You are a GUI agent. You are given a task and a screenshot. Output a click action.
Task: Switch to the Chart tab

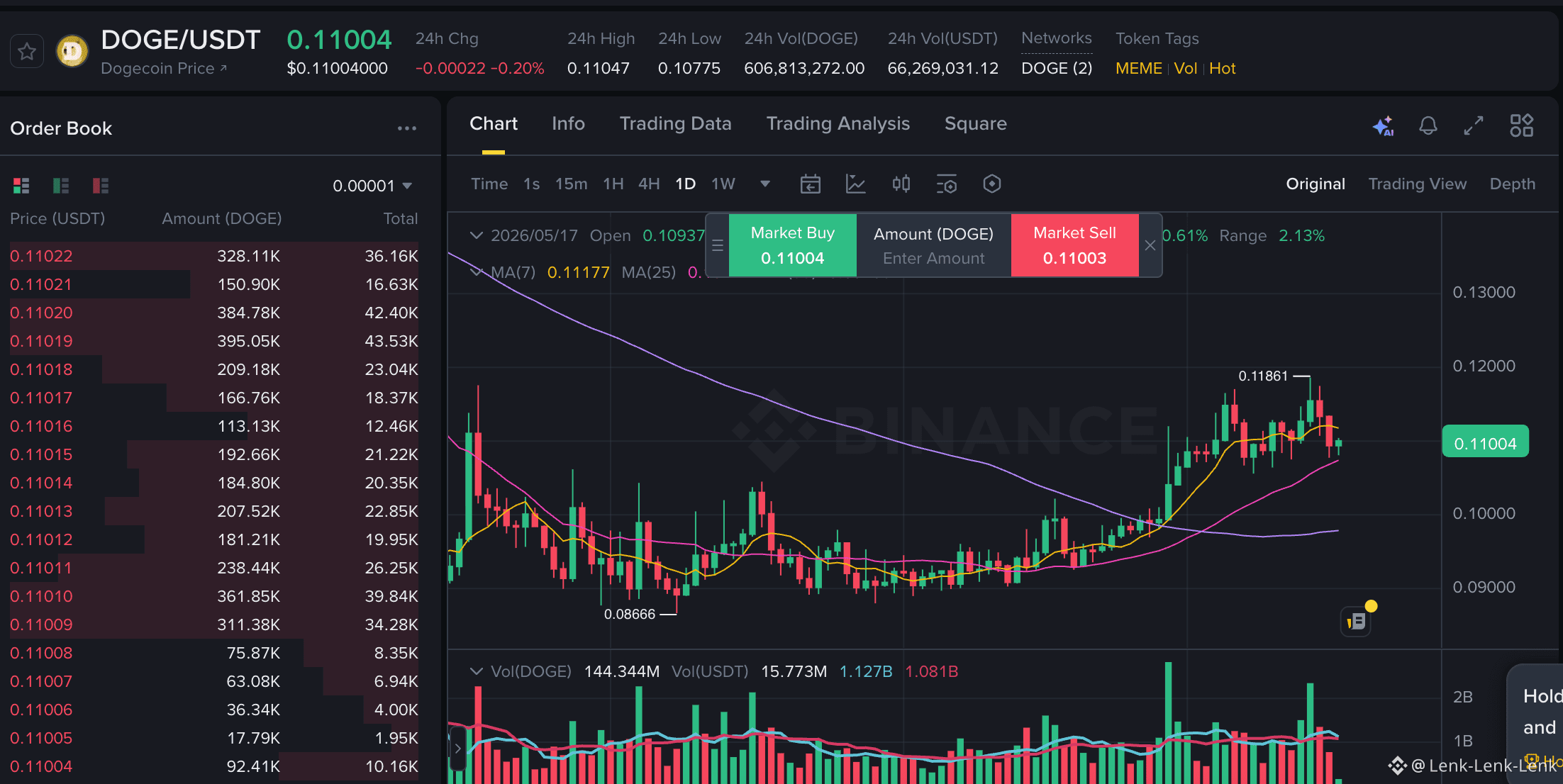[x=494, y=124]
